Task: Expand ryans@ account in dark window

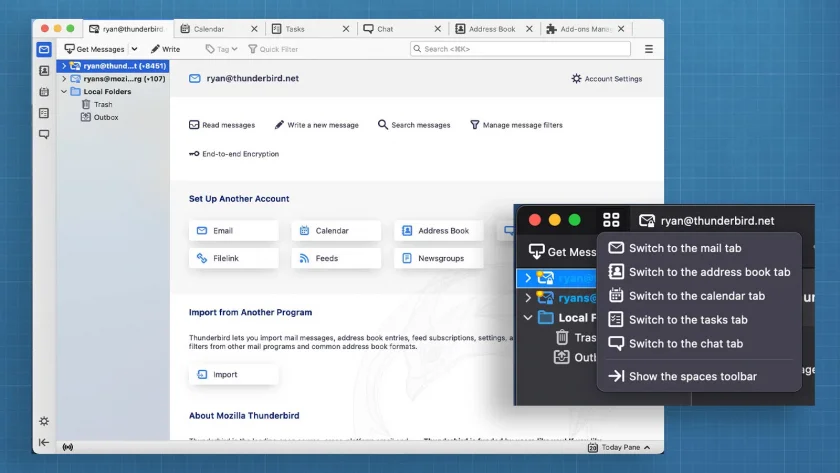Action: (x=528, y=298)
